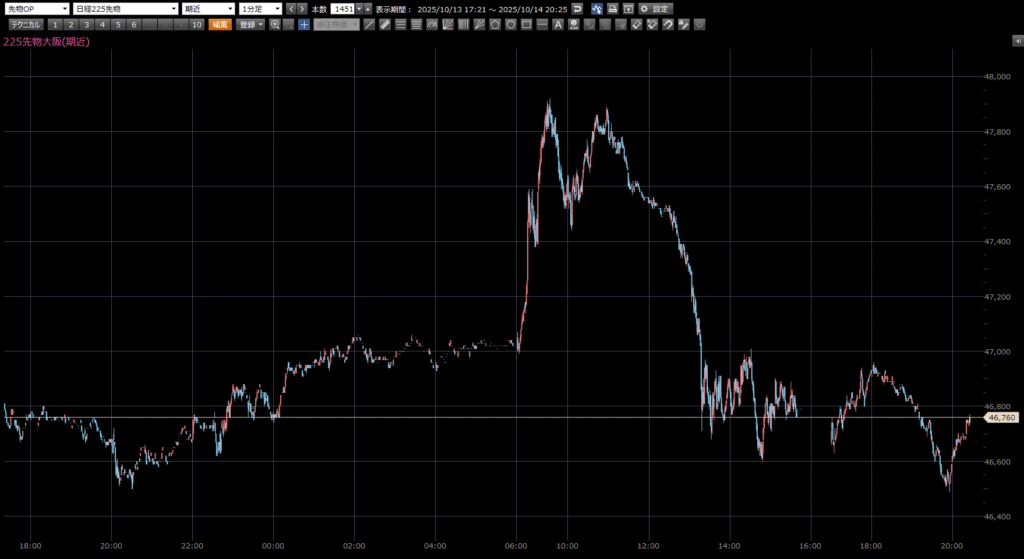Open the 先物OP product type dropdown
Screen dimensions: 1024x559
pyautogui.click(x=36, y=8)
